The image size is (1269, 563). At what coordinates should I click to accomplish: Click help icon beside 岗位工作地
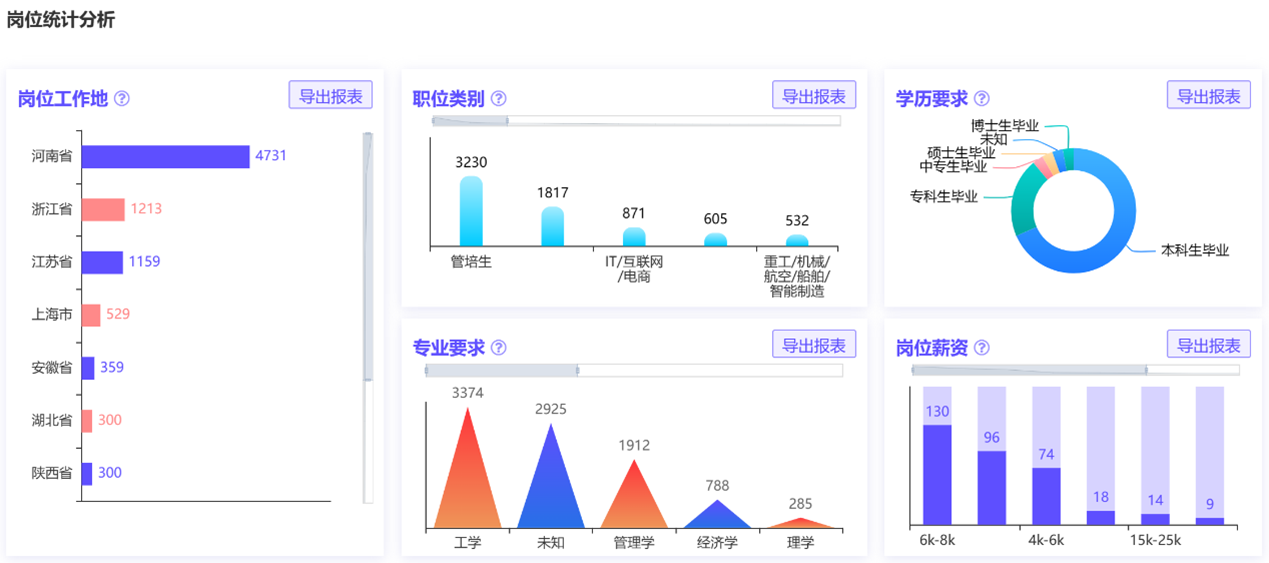(122, 98)
